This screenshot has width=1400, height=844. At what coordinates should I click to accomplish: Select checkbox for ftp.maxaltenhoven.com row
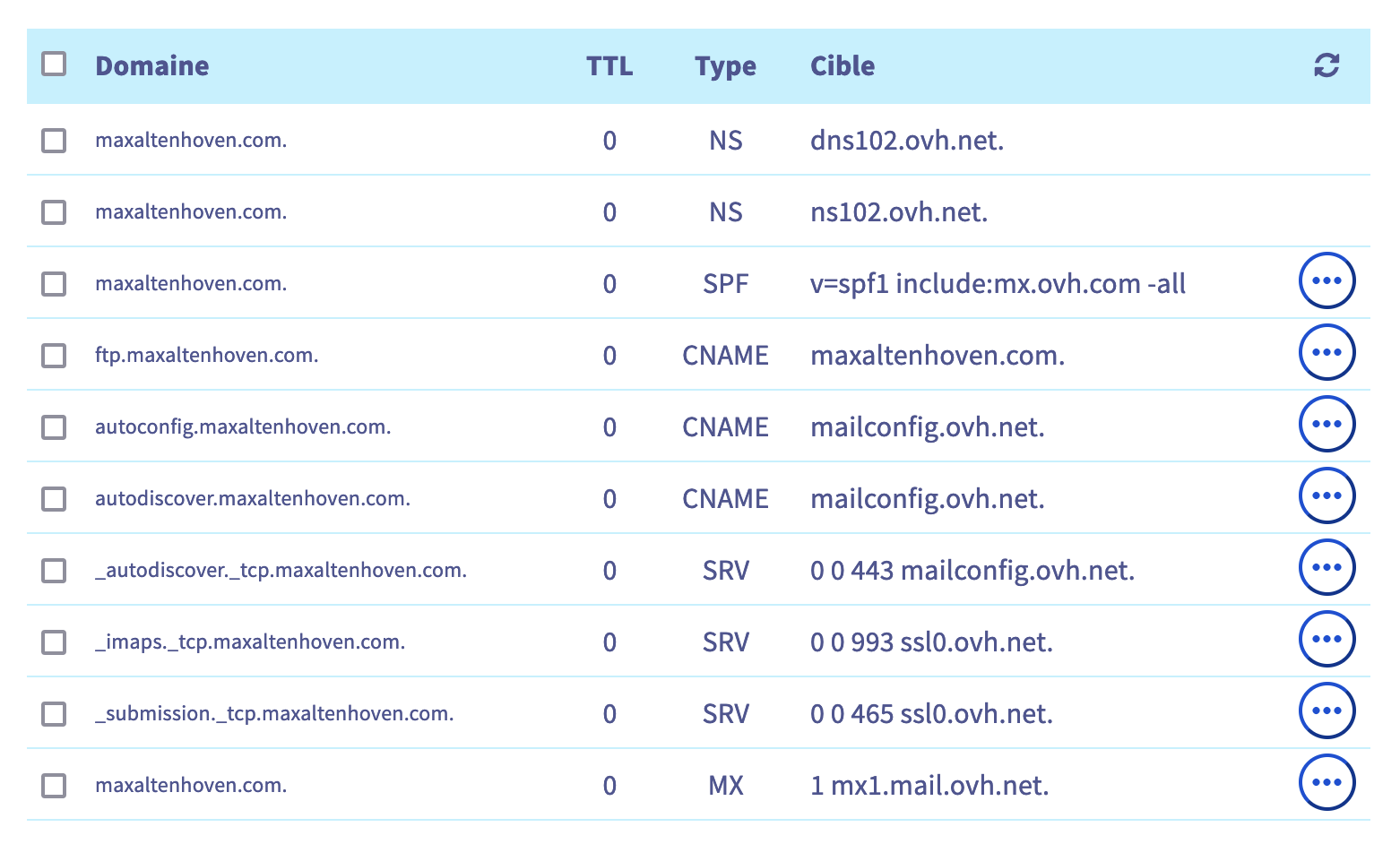click(54, 356)
